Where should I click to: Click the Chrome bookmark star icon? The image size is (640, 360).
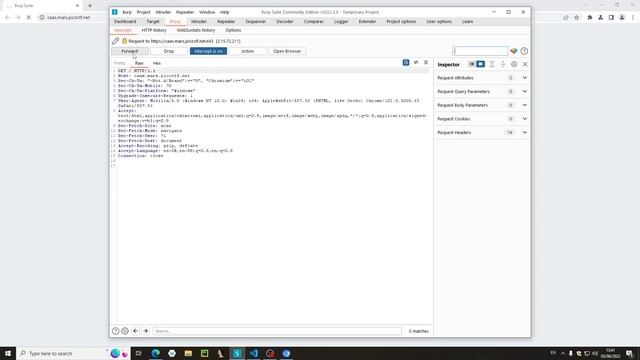coord(577,18)
